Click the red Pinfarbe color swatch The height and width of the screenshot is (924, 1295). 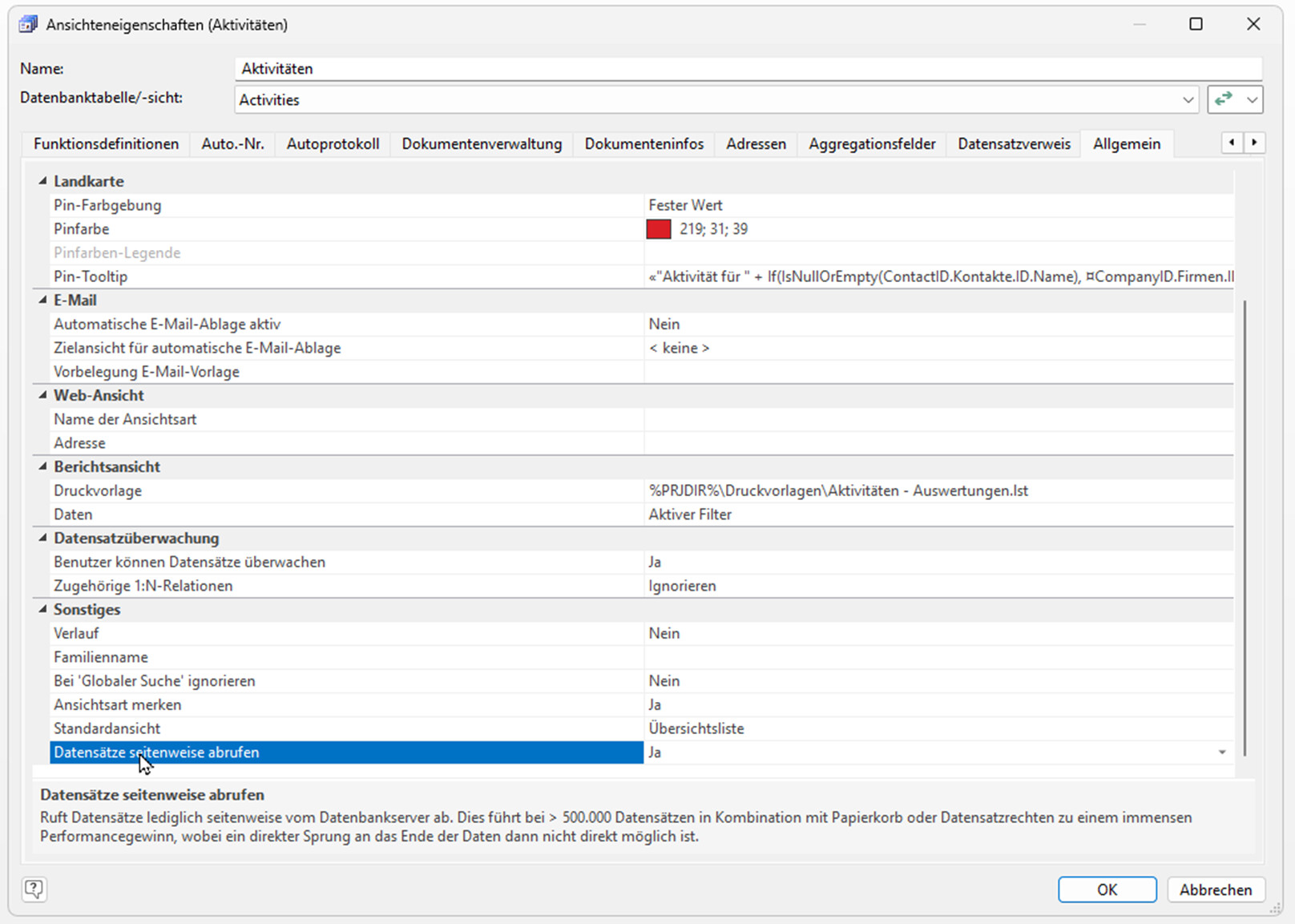point(659,229)
